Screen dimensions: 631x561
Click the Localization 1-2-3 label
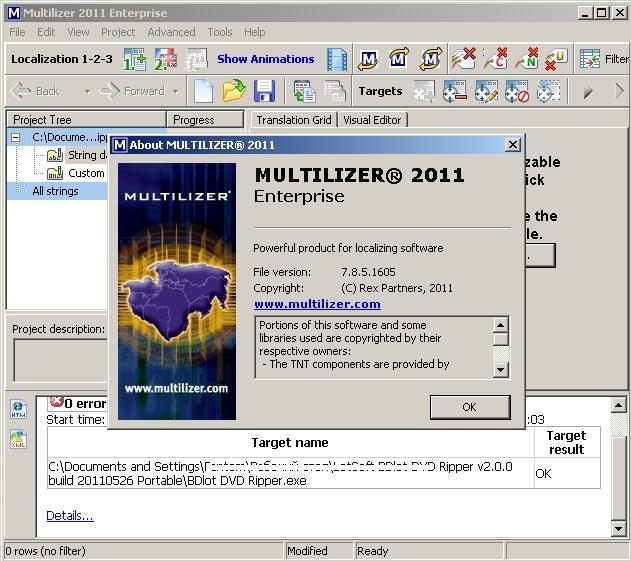[x=62, y=59]
